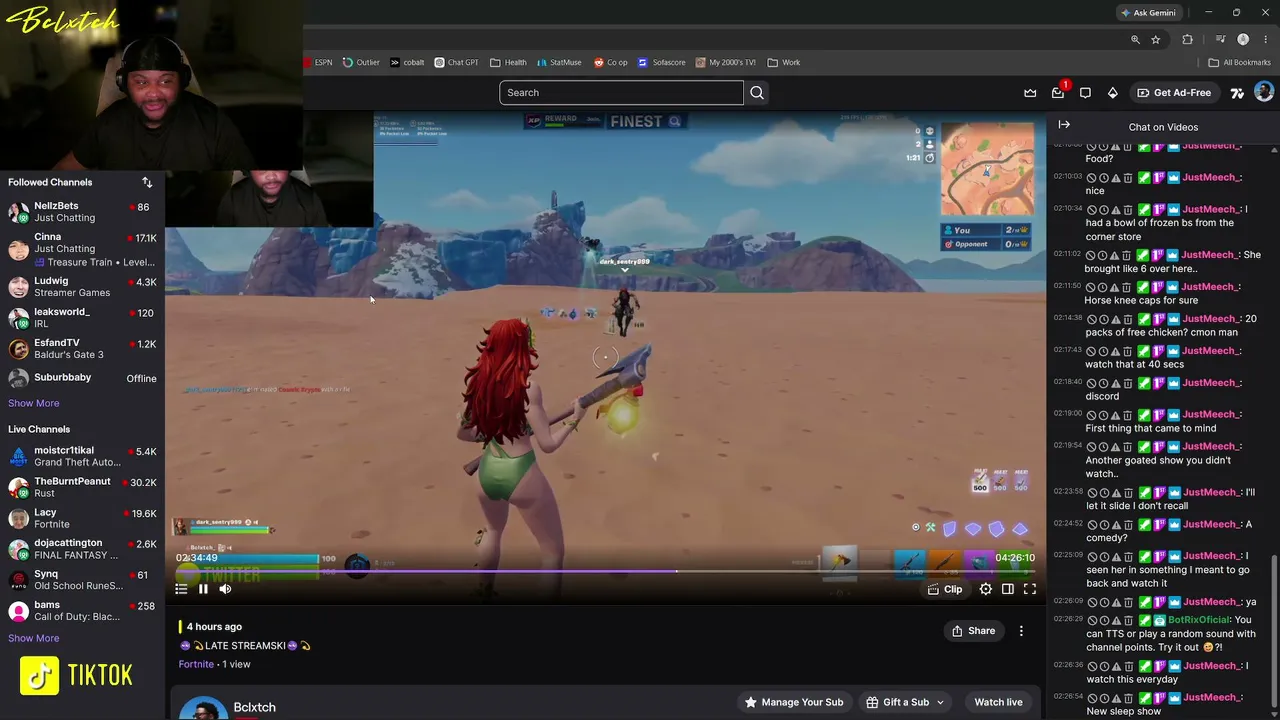Bookmark this page with the star
Screen dimensions: 1280x720
pos(1156,40)
